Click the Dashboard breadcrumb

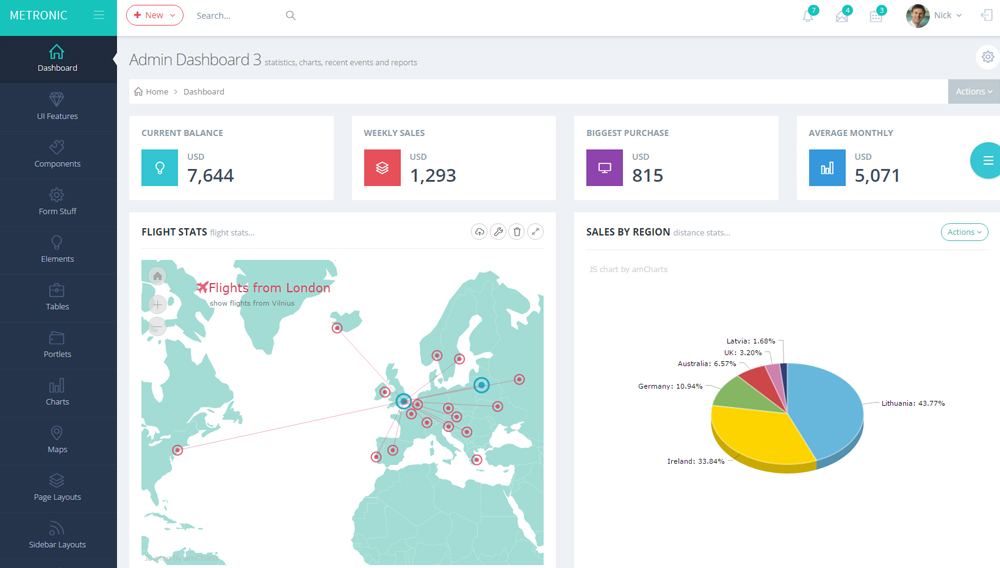[203, 92]
